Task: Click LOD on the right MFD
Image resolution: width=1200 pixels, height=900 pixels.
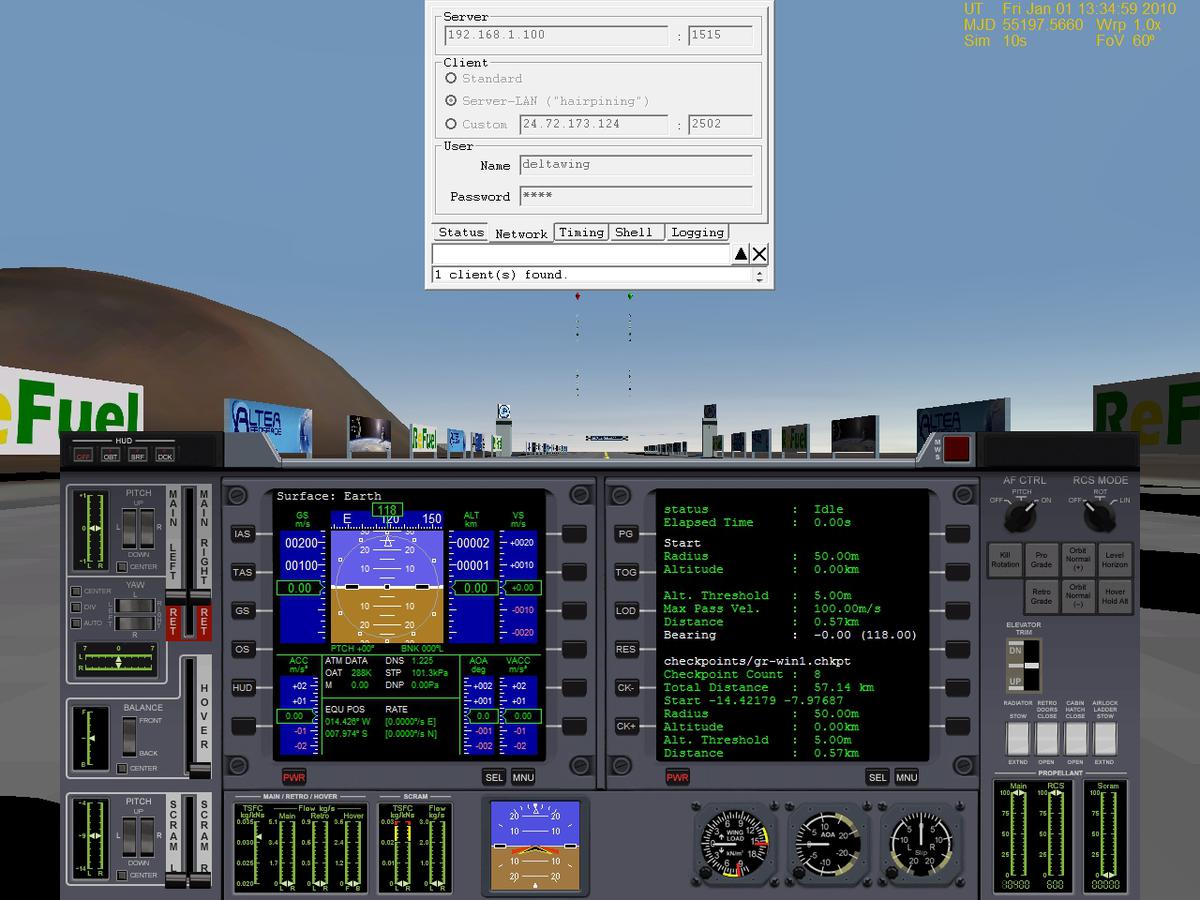Action: (626, 610)
